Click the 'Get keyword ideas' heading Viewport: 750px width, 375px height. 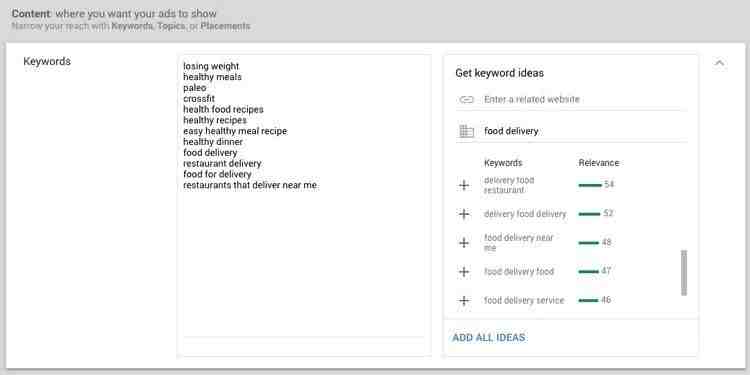click(499, 73)
